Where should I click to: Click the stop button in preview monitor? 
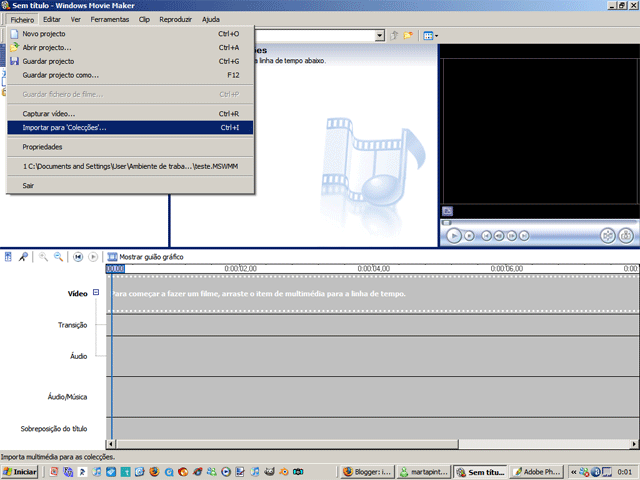(x=469, y=236)
